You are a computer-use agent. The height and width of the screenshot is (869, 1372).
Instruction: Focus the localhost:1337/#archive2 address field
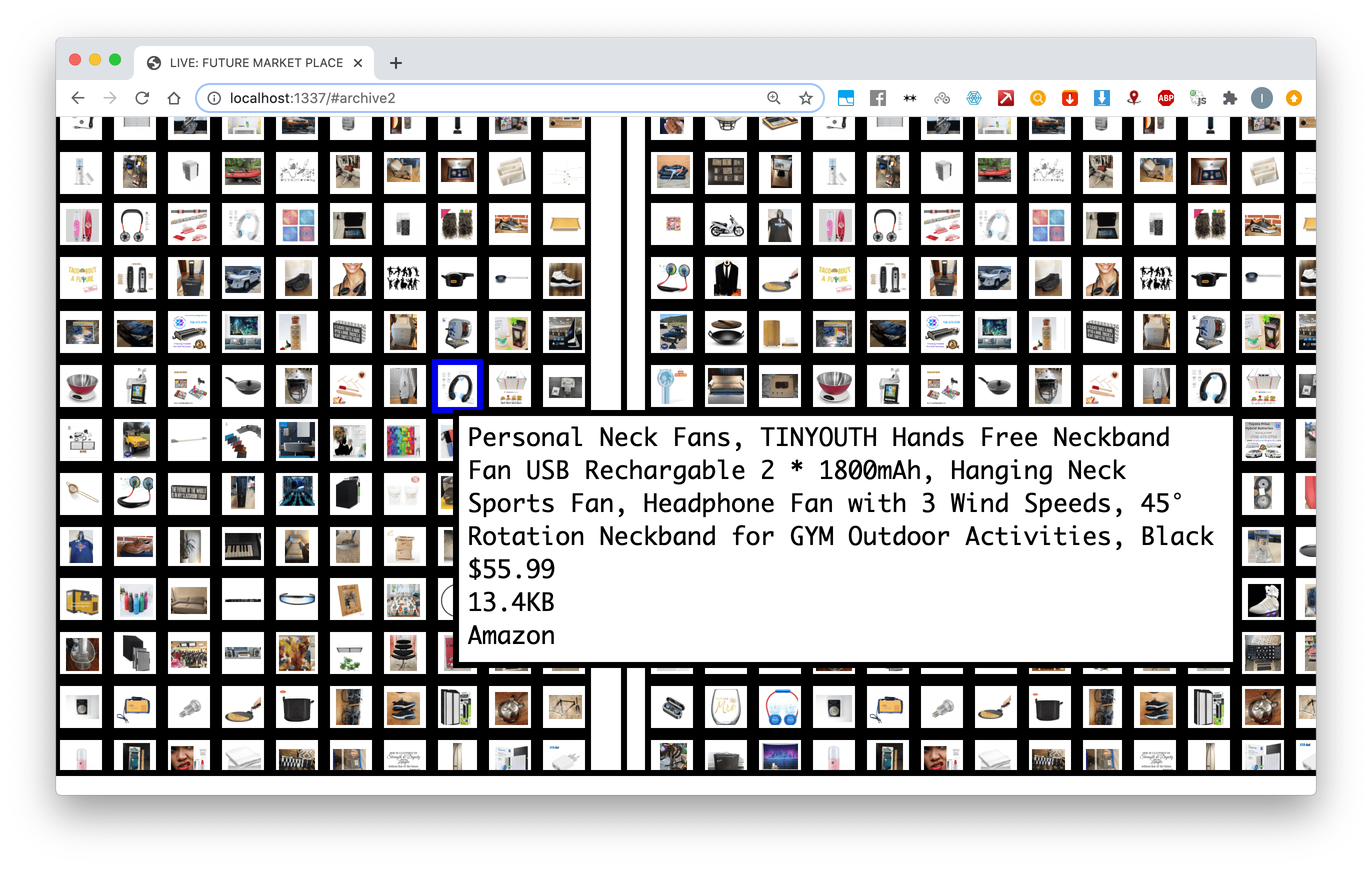[493, 98]
